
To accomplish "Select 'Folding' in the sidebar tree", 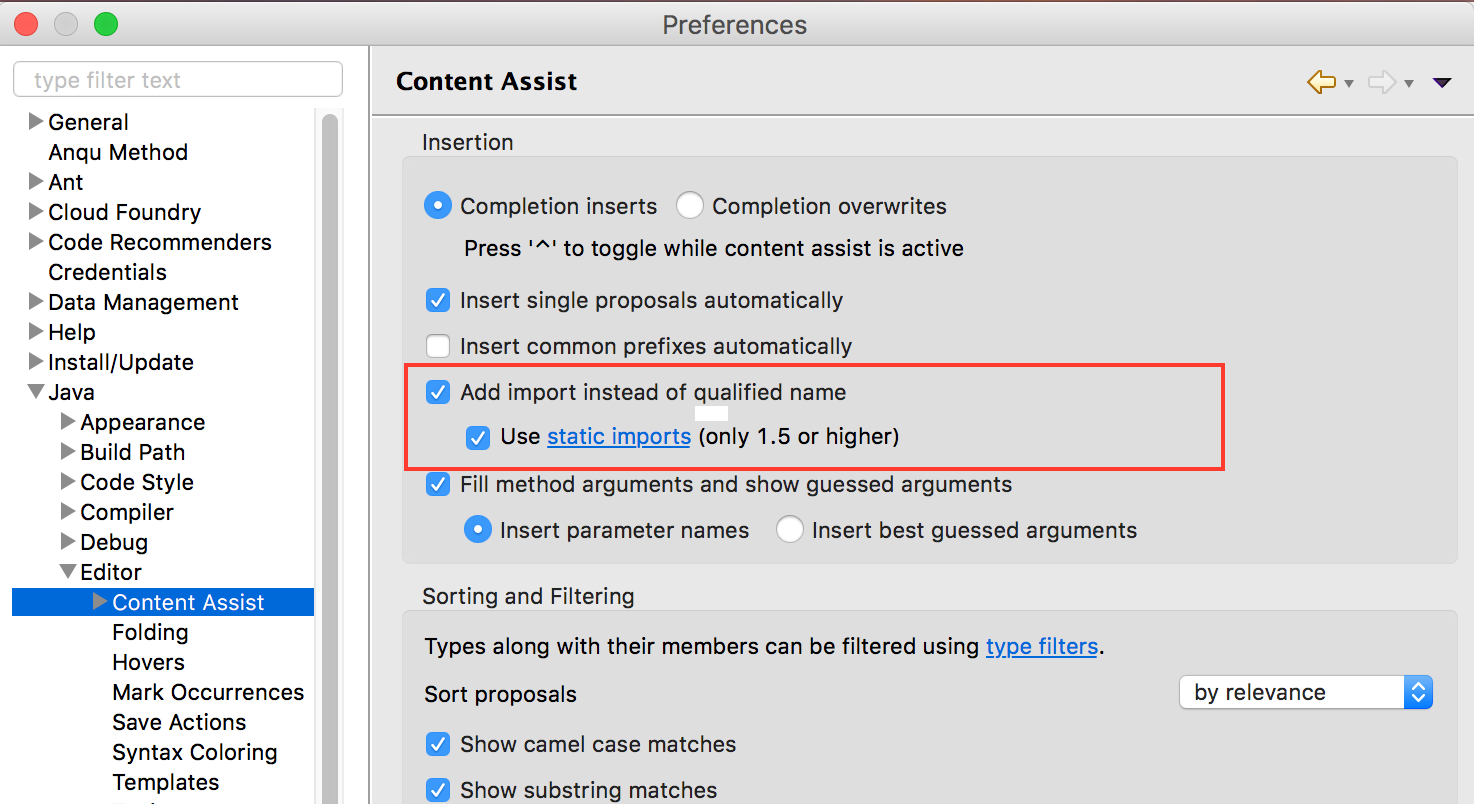I will 150,632.
